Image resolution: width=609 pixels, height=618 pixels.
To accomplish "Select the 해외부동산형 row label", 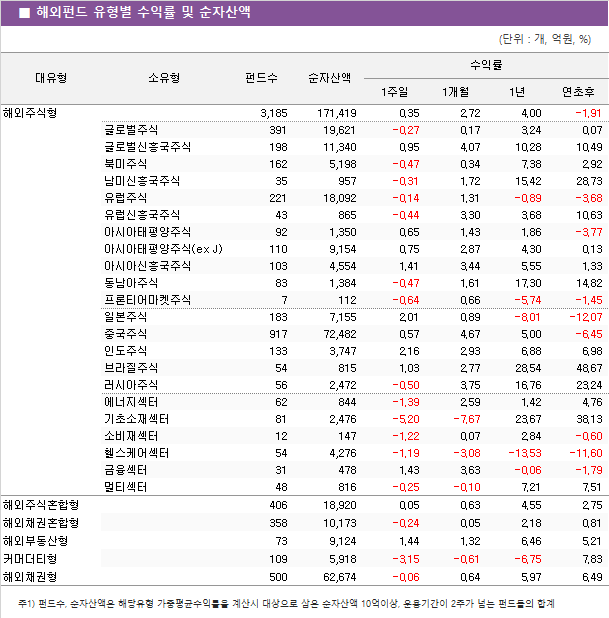I will coord(35,541).
